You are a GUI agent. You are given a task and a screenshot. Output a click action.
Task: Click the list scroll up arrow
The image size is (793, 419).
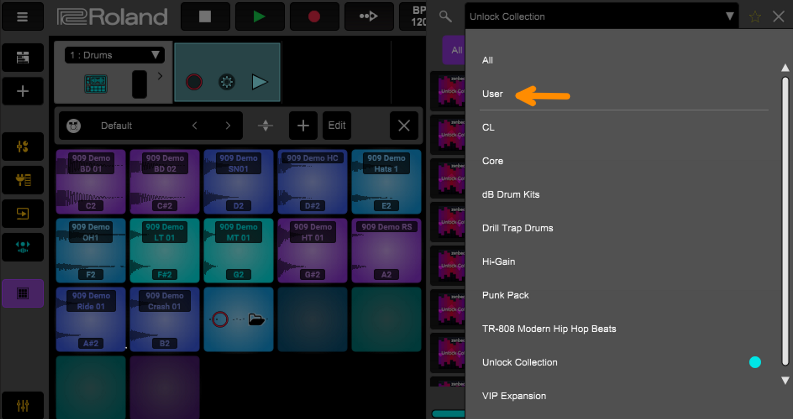(x=785, y=68)
